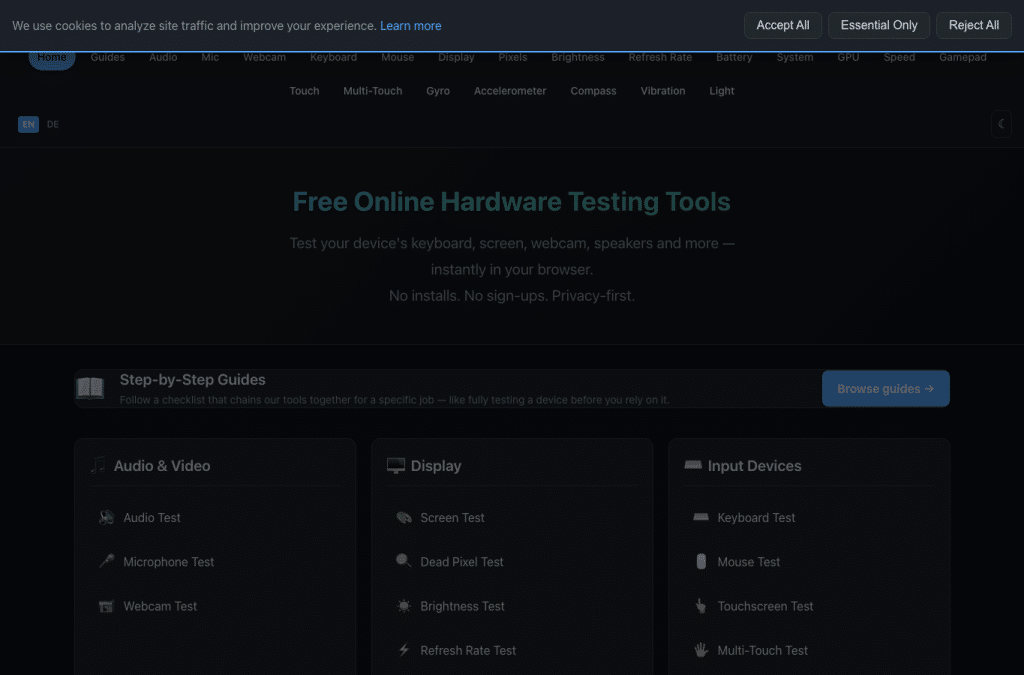Image resolution: width=1024 pixels, height=675 pixels.
Task: Click the sun icon beside Brightness Test
Action: pos(404,606)
